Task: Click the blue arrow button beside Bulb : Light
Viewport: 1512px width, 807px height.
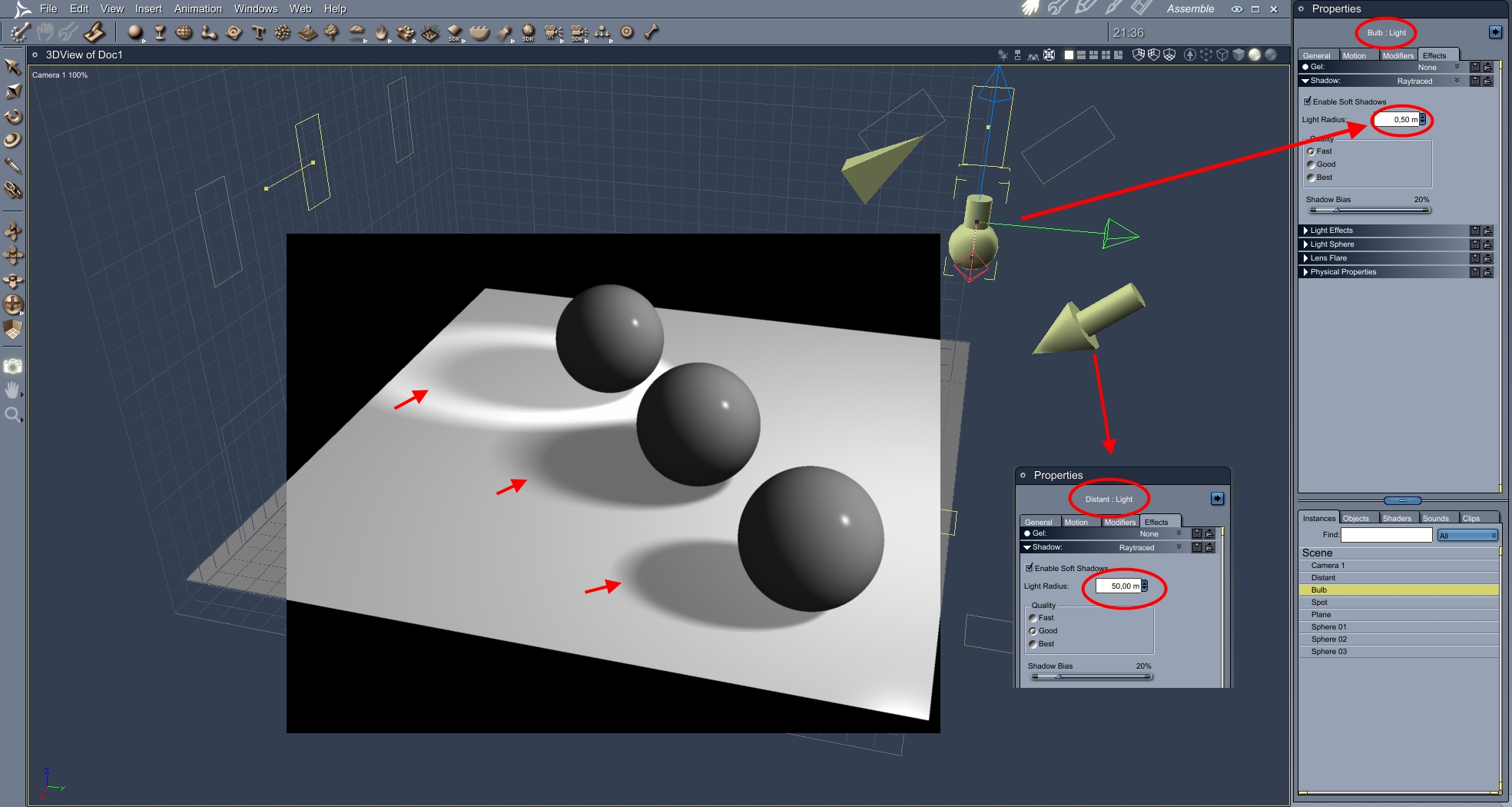Action: click(1495, 32)
